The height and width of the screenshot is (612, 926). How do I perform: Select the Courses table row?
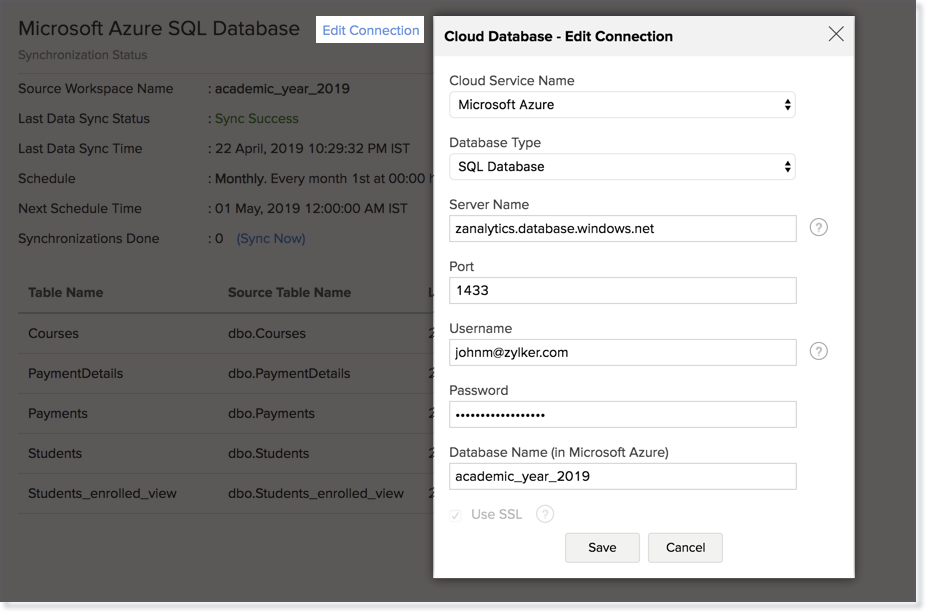[53, 333]
